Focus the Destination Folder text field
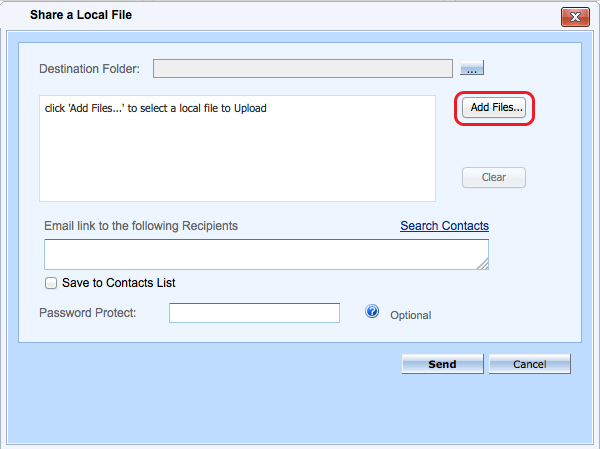Image resolution: width=600 pixels, height=449 pixels. click(303, 69)
